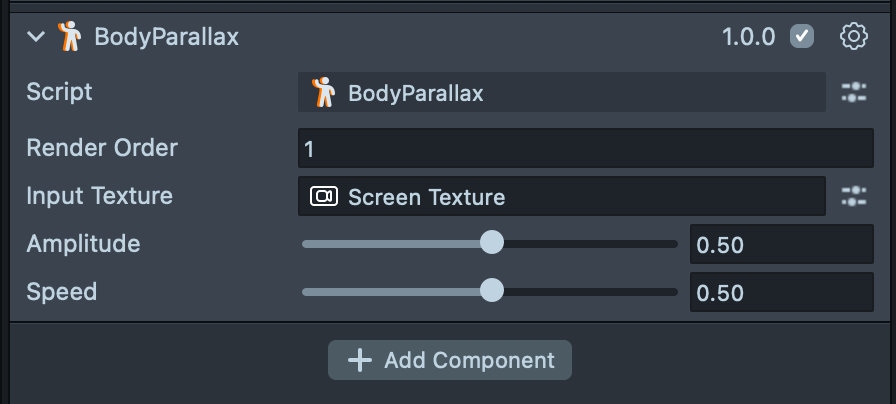Viewport: 896px width, 404px height.
Task: Click the Speed value field showing 0.50
Action: [x=781, y=293]
